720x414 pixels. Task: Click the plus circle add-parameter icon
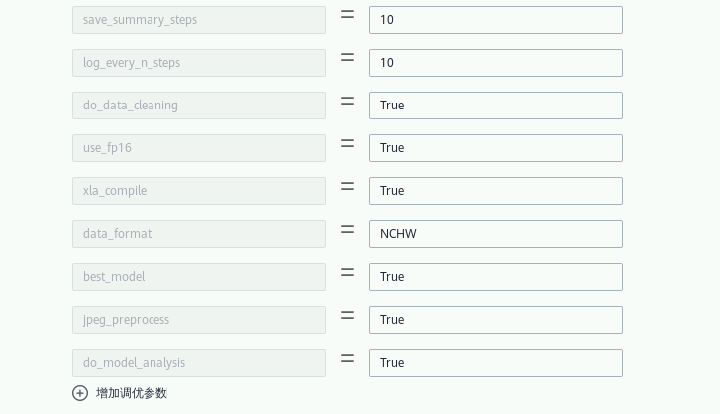pos(80,393)
